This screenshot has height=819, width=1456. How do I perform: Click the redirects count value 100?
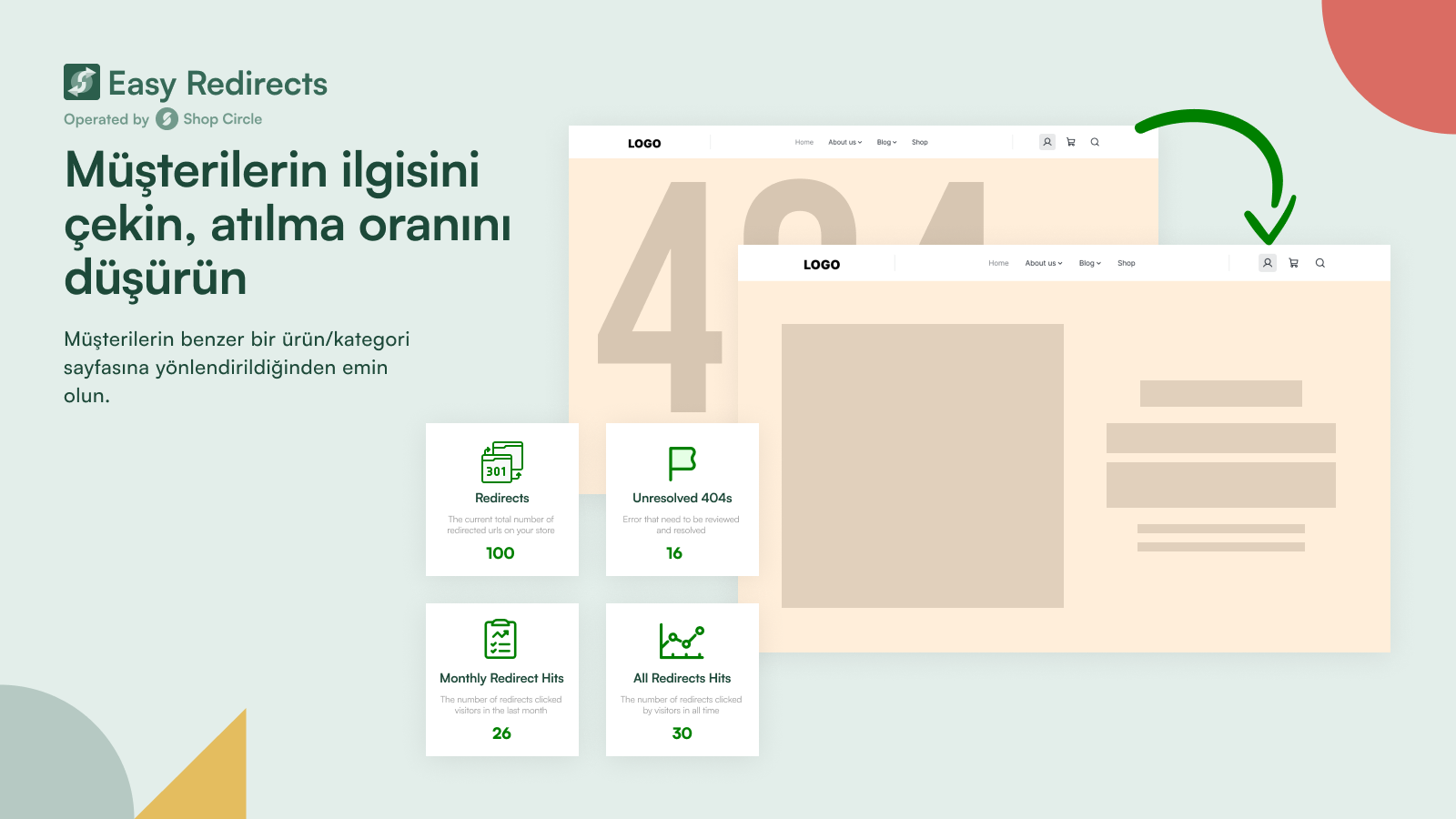click(x=500, y=553)
